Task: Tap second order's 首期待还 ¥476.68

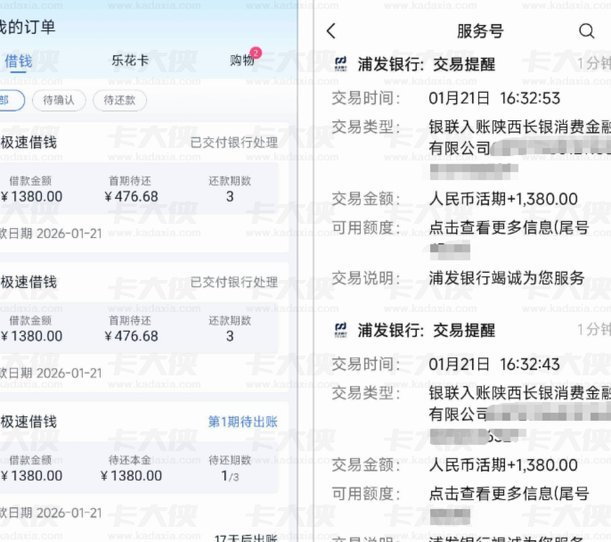Action: [x=131, y=336]
